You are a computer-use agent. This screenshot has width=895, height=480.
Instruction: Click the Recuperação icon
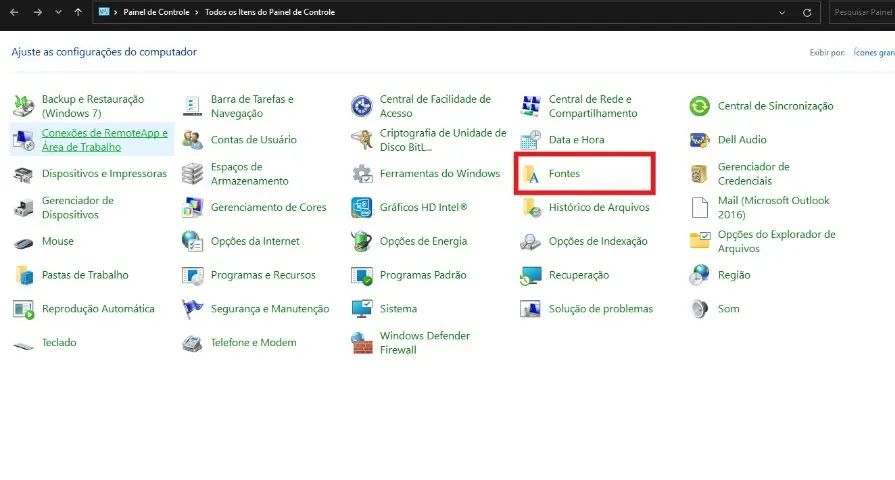[530, 275]
